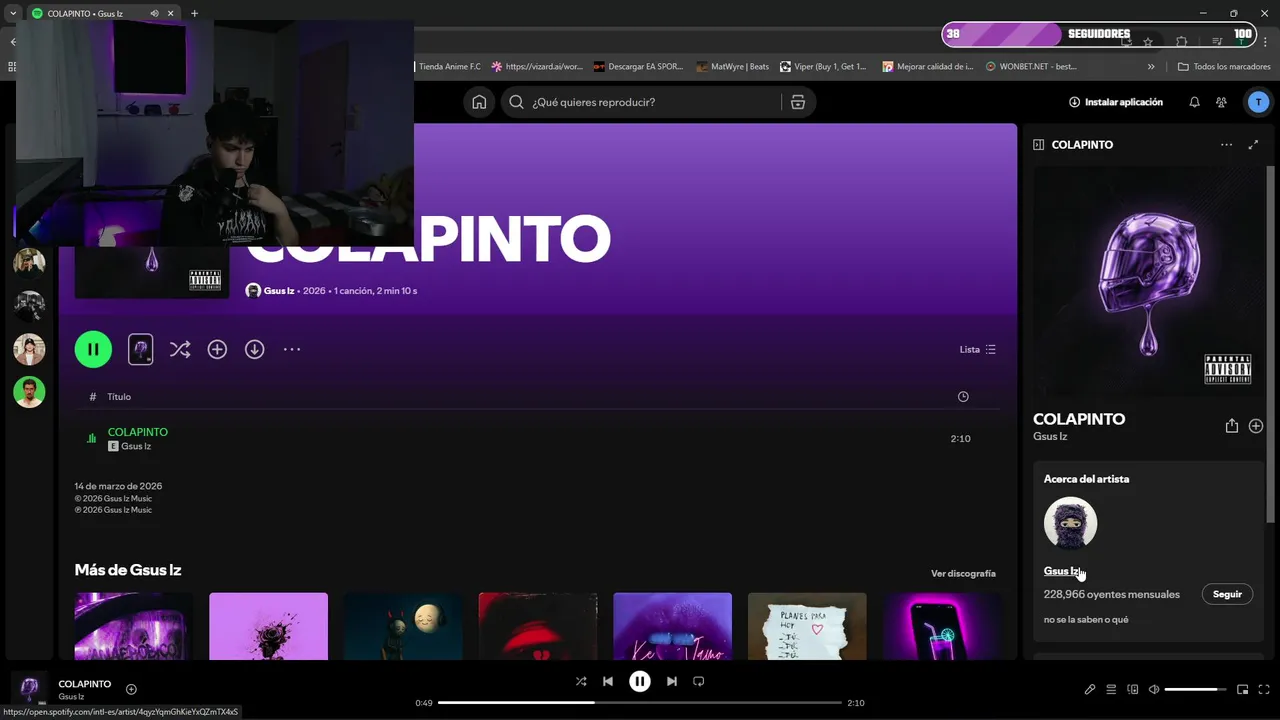Open the Gsus Iz link under track title
The height and width of the screenshot is (720, 1280).
(136, 446)
